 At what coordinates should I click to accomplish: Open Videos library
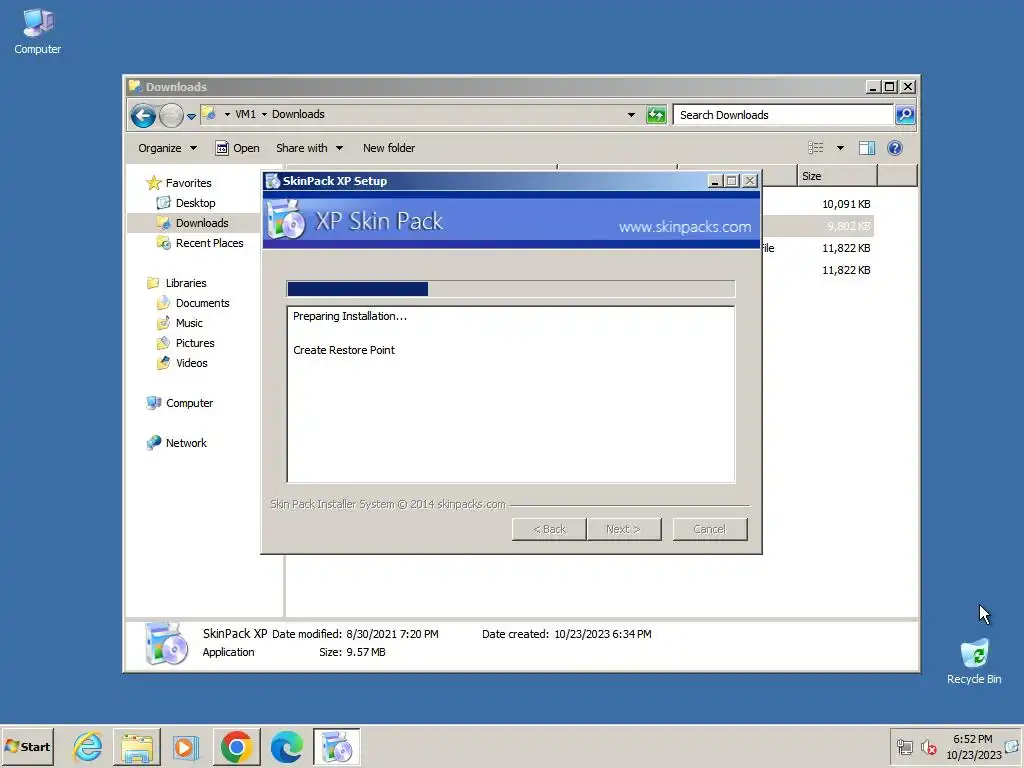coord(182,363)
